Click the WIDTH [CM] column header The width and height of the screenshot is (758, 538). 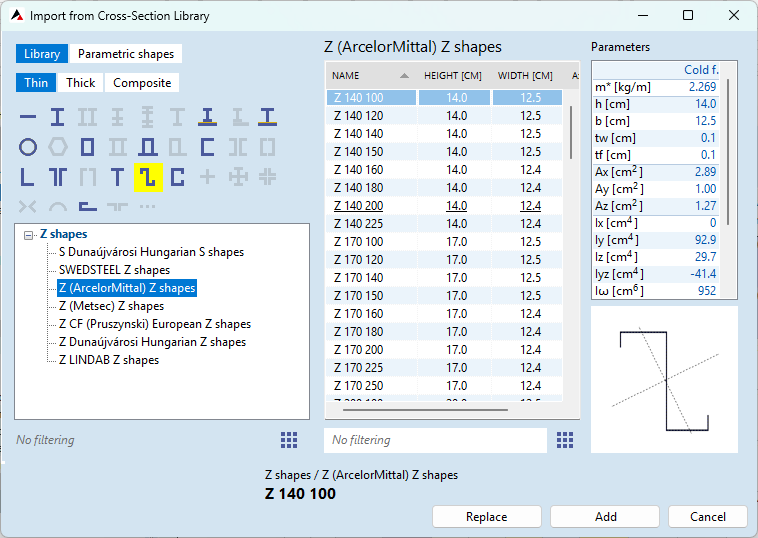[x=525, y=76]
